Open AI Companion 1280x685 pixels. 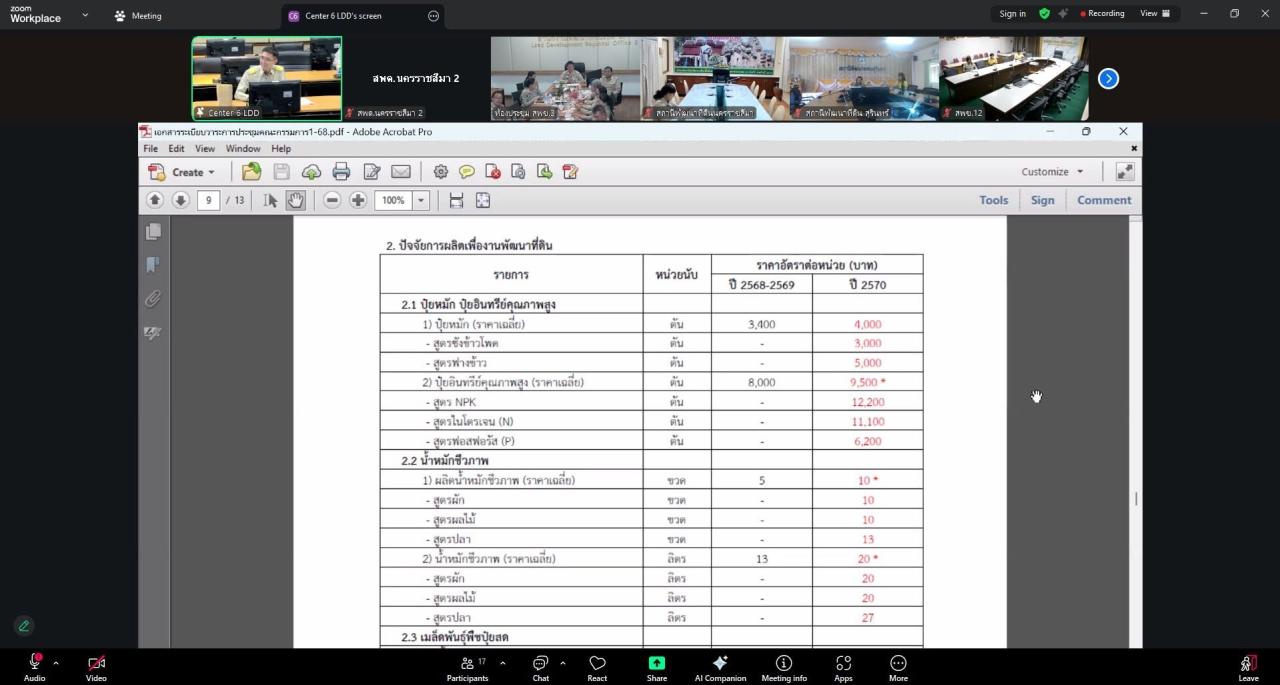[720, 667]
